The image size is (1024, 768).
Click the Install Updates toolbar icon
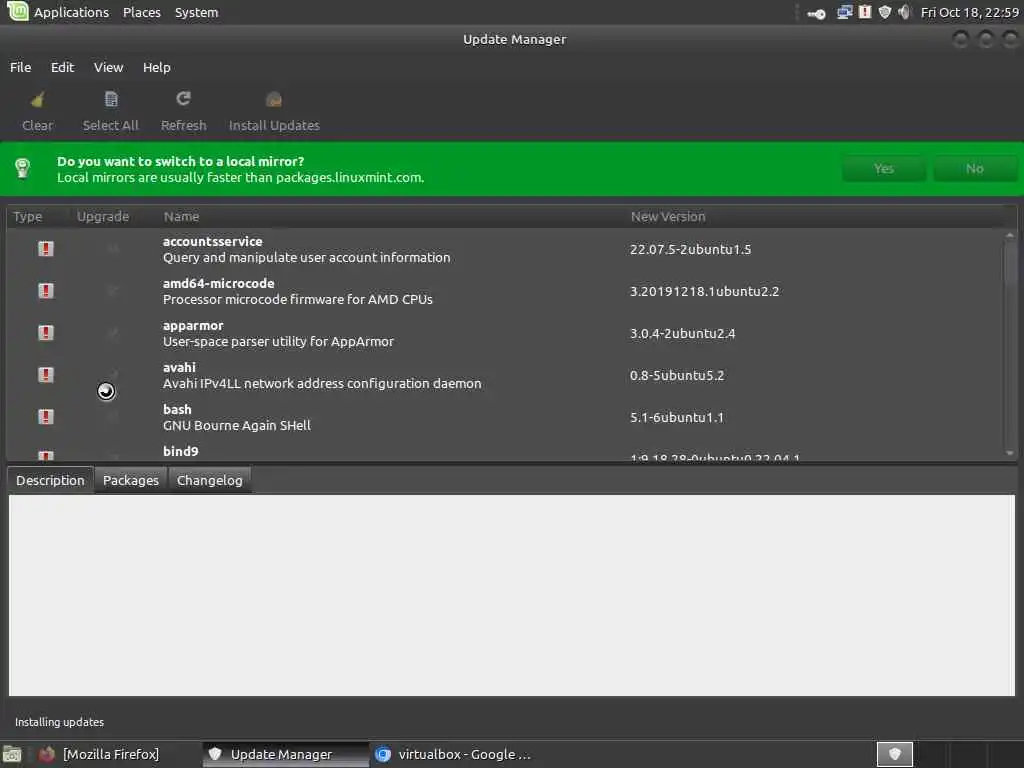(274, 99)
